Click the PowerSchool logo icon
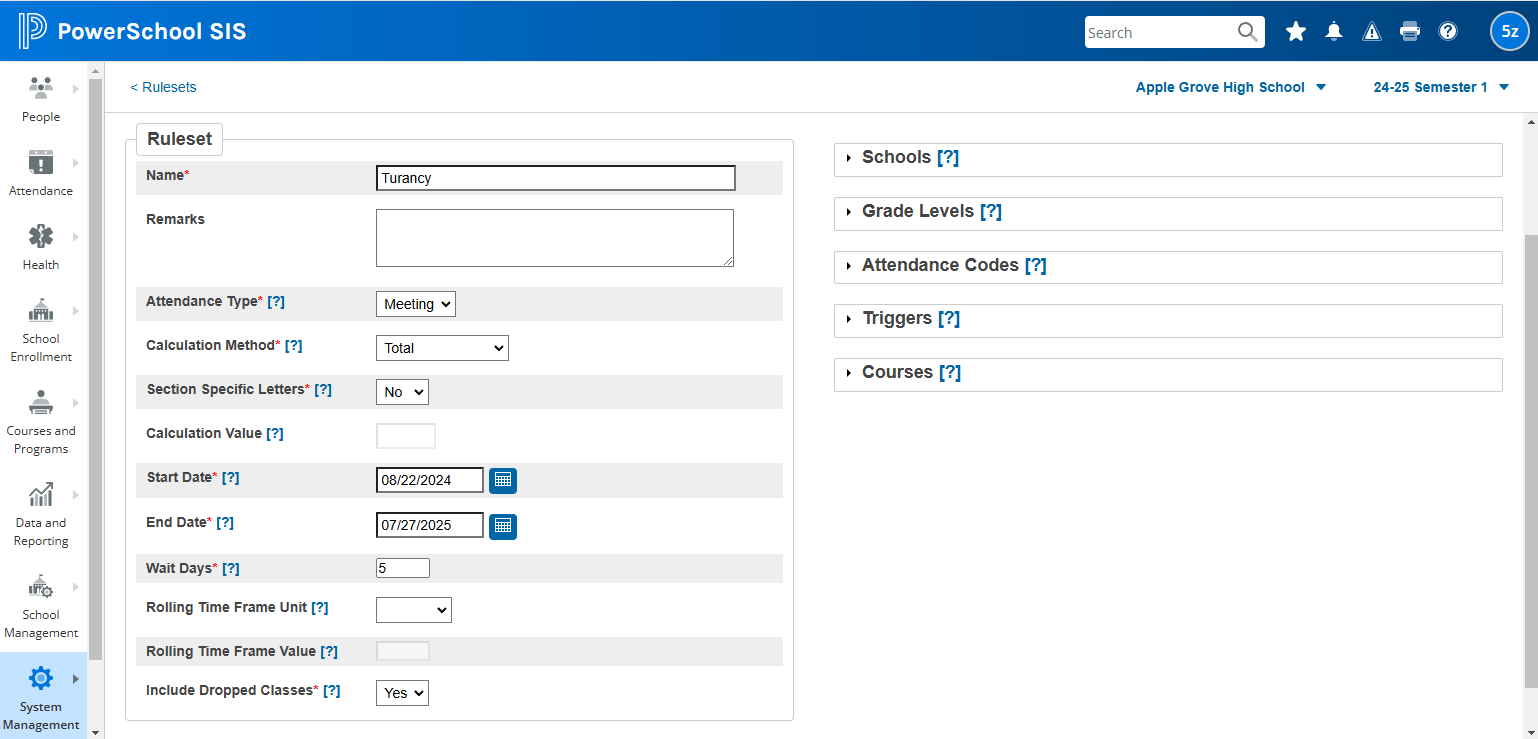 tap(32, 31)
